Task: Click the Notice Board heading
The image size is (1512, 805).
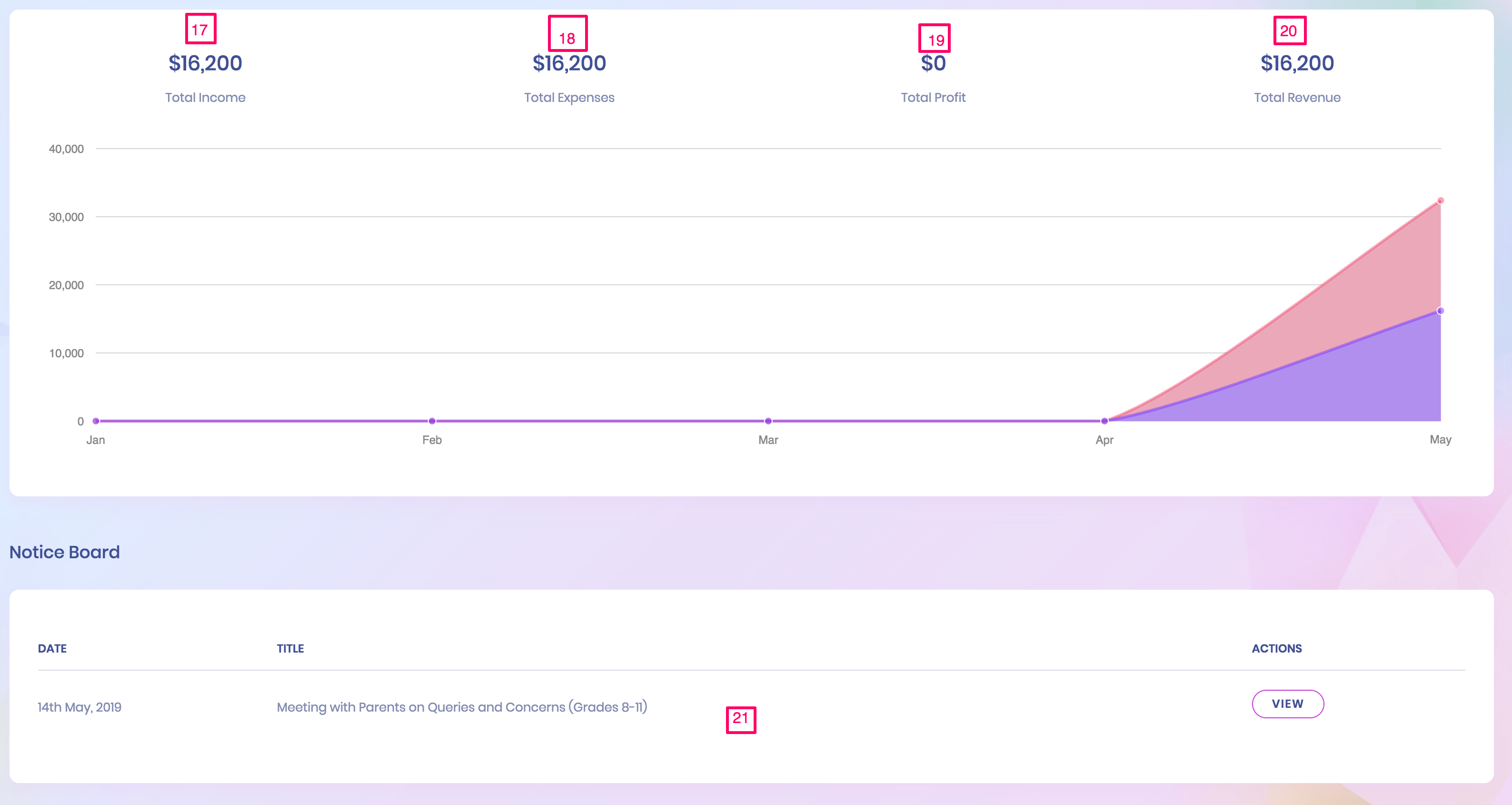Action: [x=65, y=552]
